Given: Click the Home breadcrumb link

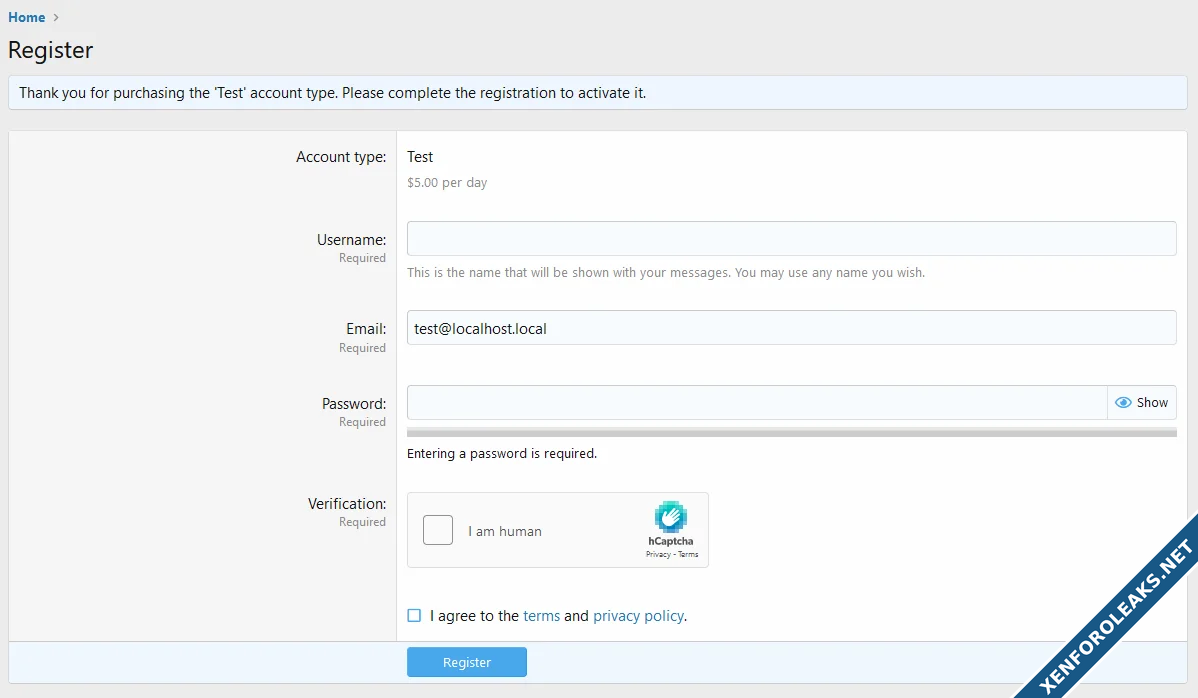Looking at the screenshot, I should [27, 17].
